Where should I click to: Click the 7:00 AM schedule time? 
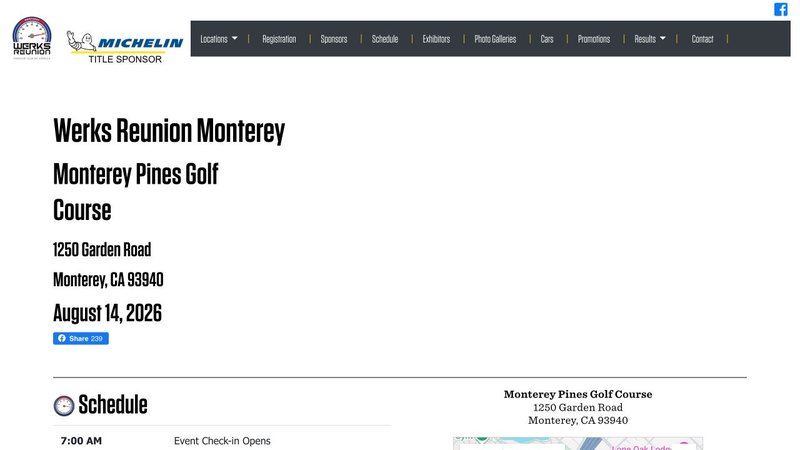[81, 441]
